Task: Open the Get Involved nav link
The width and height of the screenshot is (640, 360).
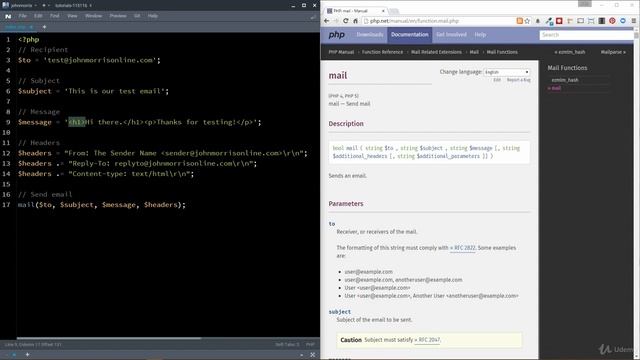Action: 451,35
